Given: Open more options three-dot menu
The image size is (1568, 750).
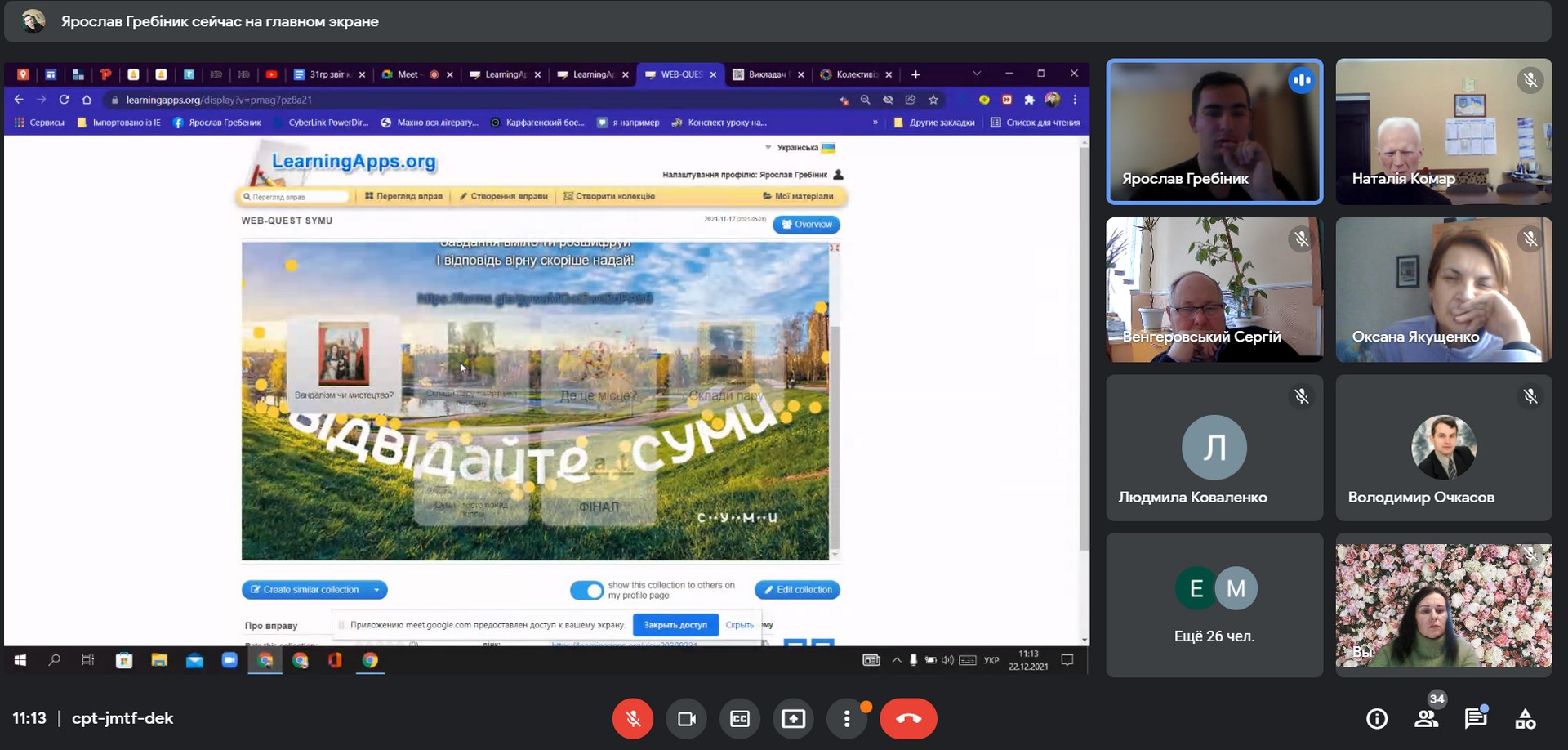Looking at the screenshot, I should click(x=847, y=719).
